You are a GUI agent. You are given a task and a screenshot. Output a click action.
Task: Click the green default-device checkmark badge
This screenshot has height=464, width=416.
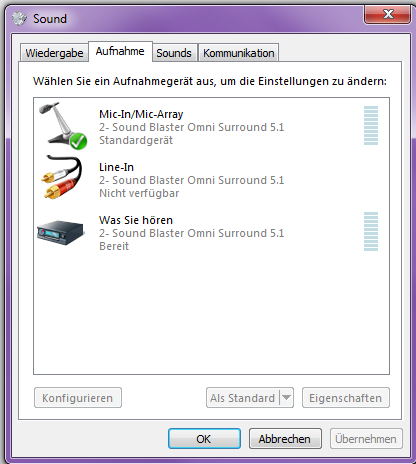(x=79, y=141)
